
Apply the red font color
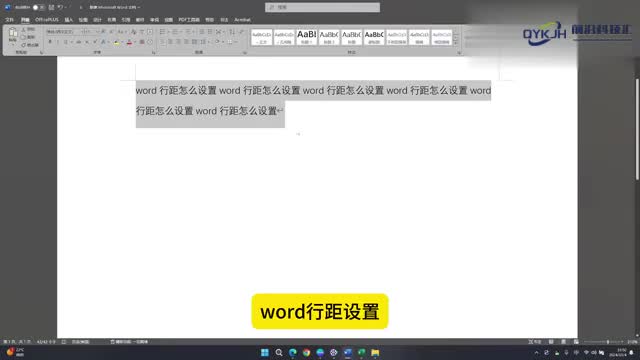pyautogui.click(x=129, y=42)
